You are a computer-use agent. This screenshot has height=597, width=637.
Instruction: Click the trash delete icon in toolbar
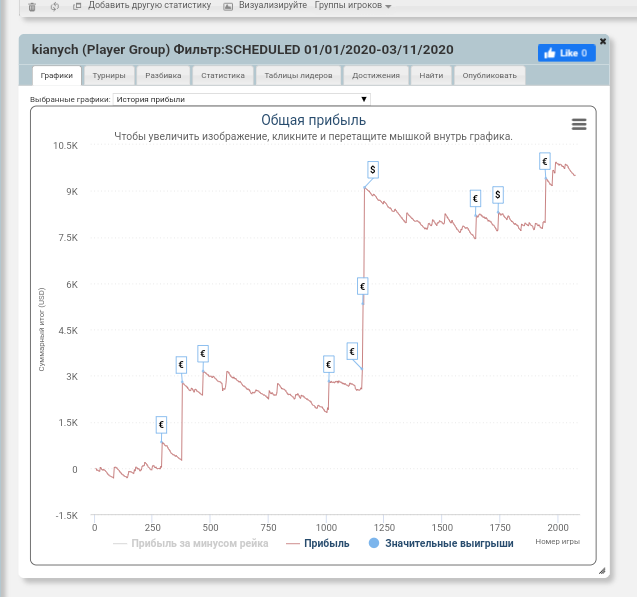[x=32, y=6]
